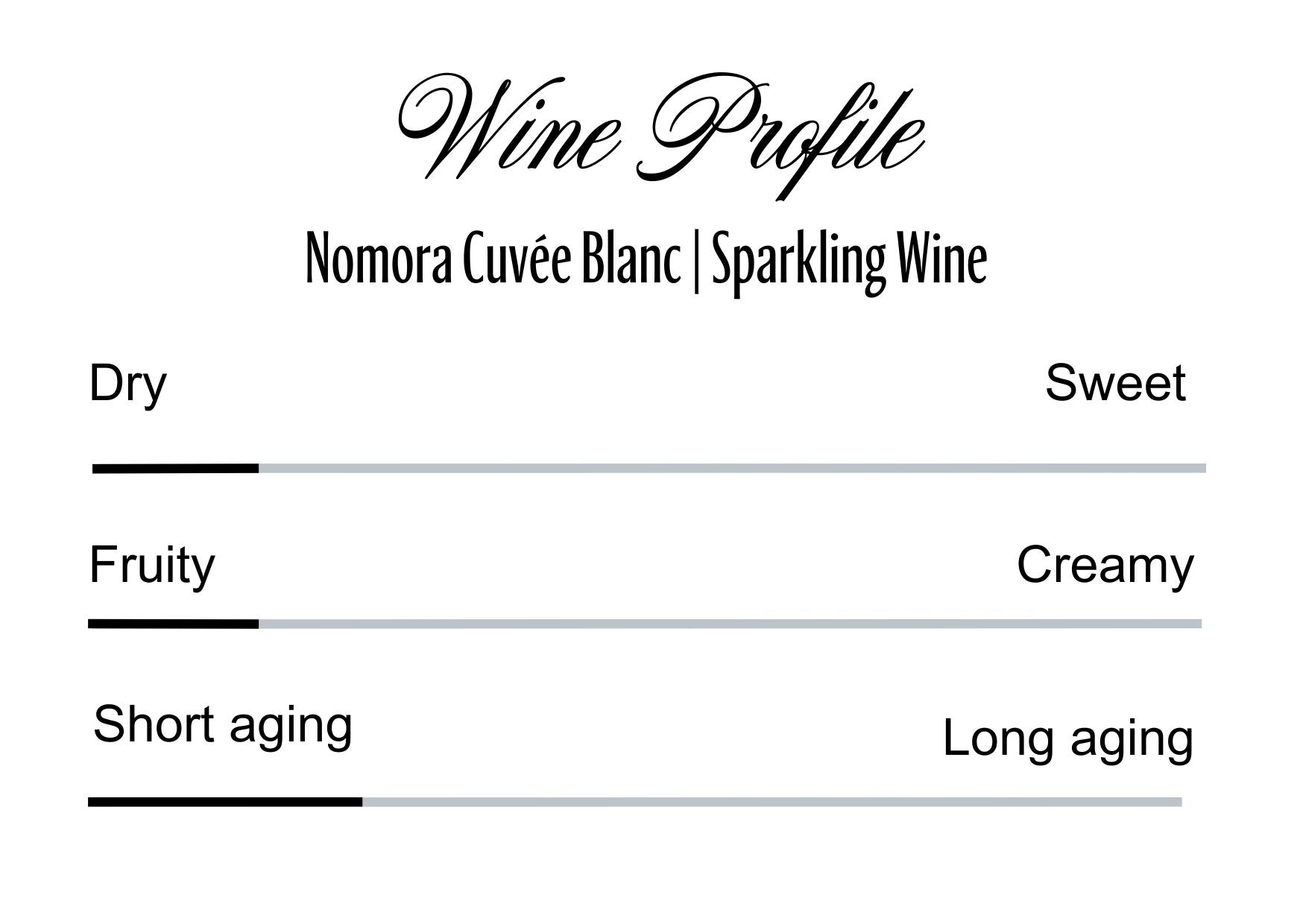
Task: Click the "Long aging" label
Action: 1067,738
